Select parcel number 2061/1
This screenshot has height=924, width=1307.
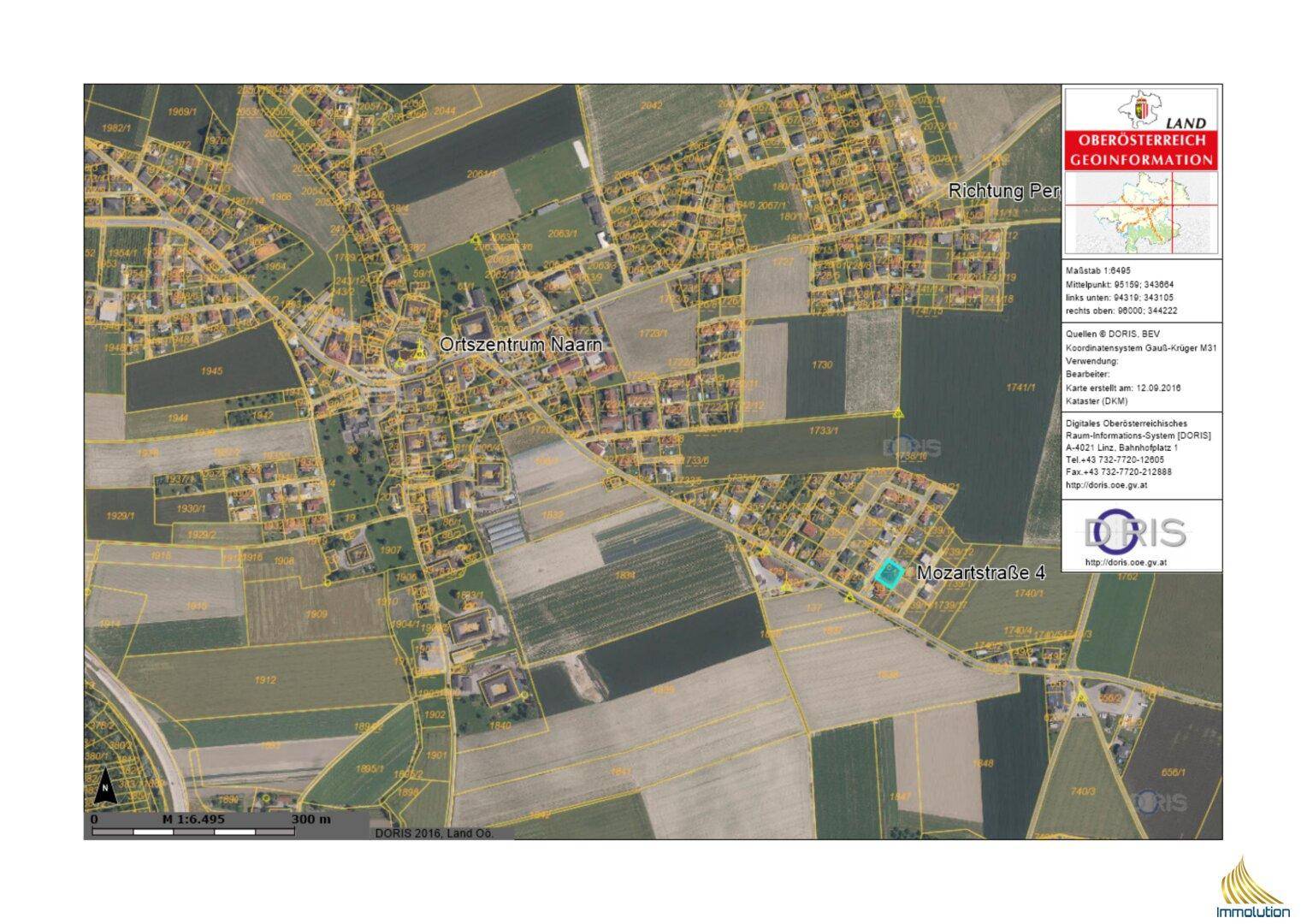pos(482,174)
